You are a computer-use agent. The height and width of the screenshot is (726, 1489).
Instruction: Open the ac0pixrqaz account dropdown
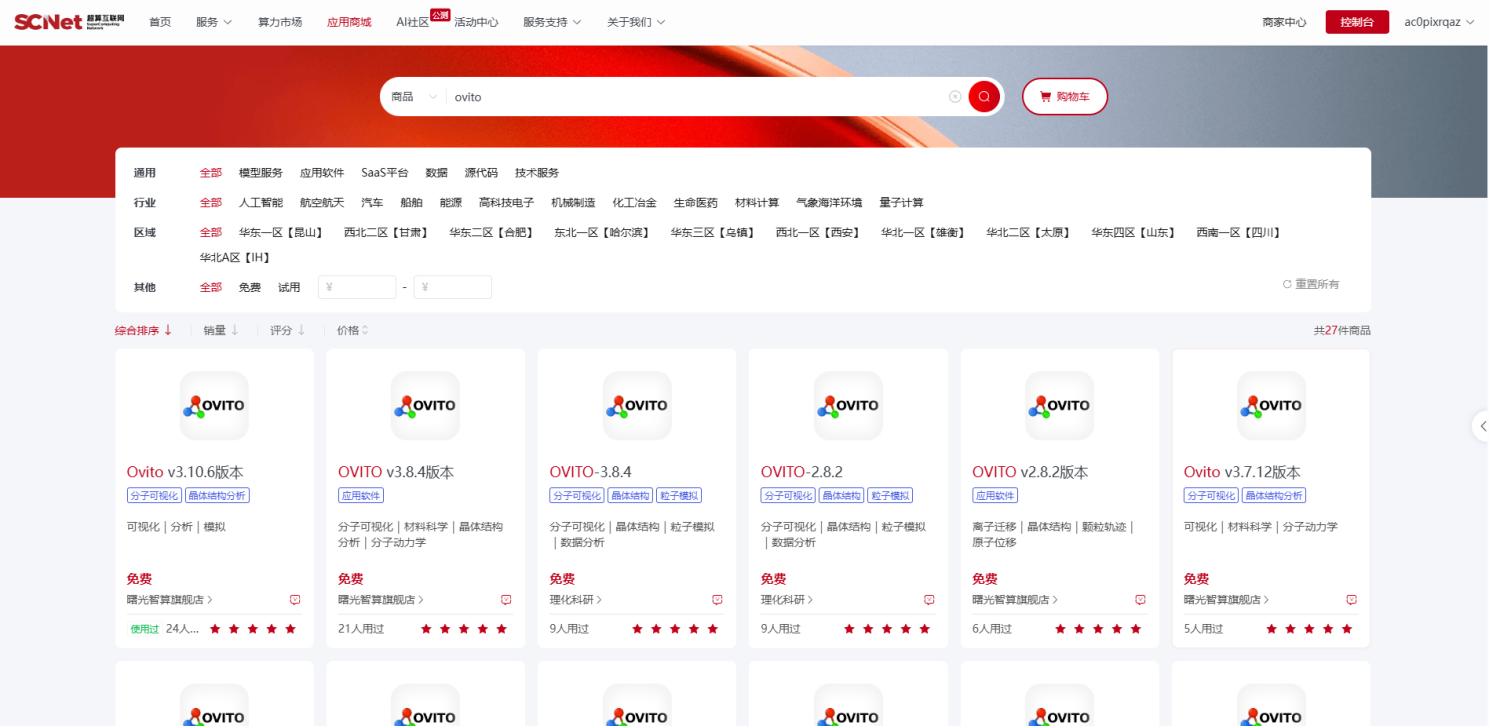pyautogui.click(x=1439, y=22)
